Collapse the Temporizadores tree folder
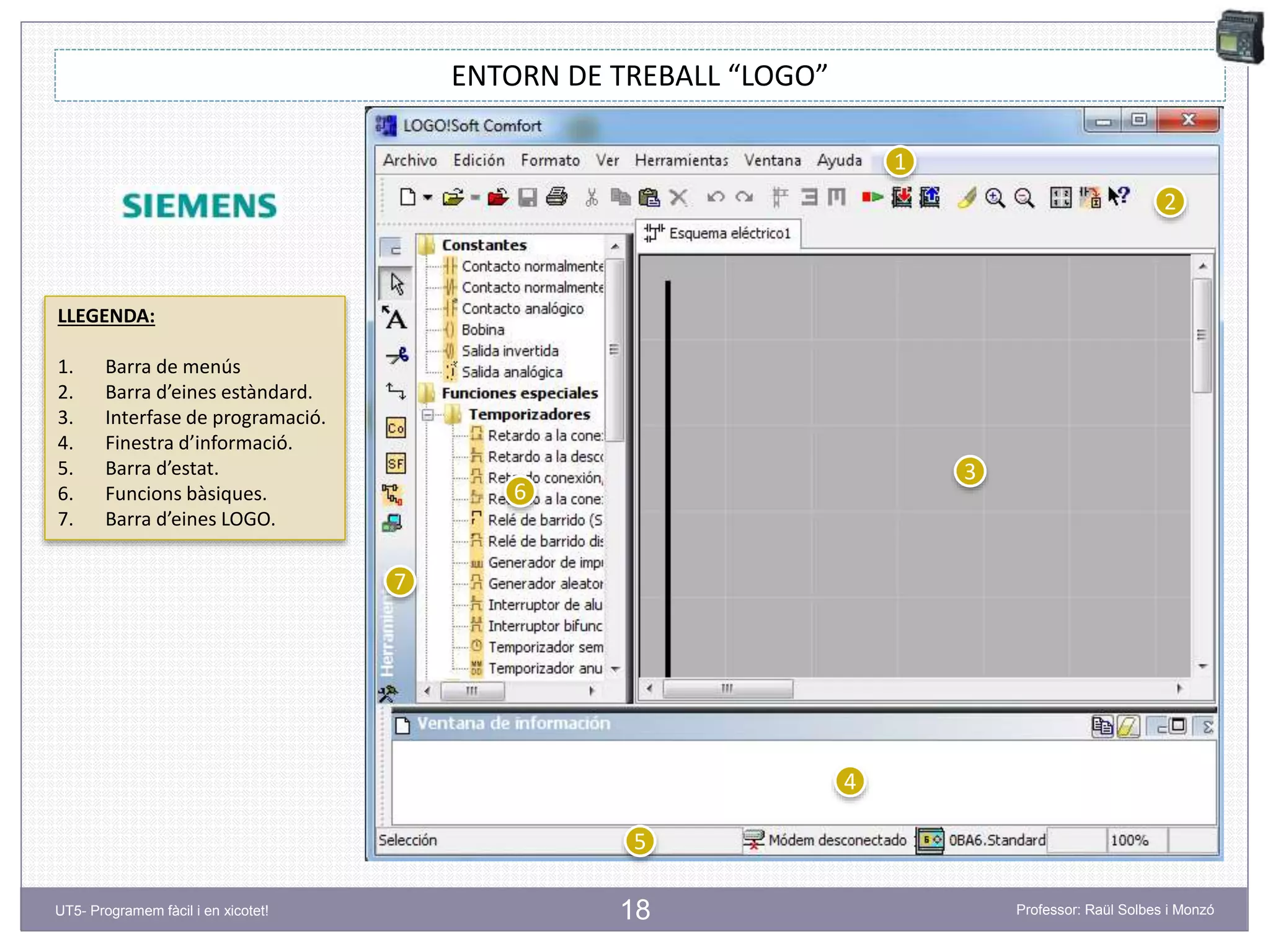The width and height of the screenshot is (1270, 952). coord(428,415)
